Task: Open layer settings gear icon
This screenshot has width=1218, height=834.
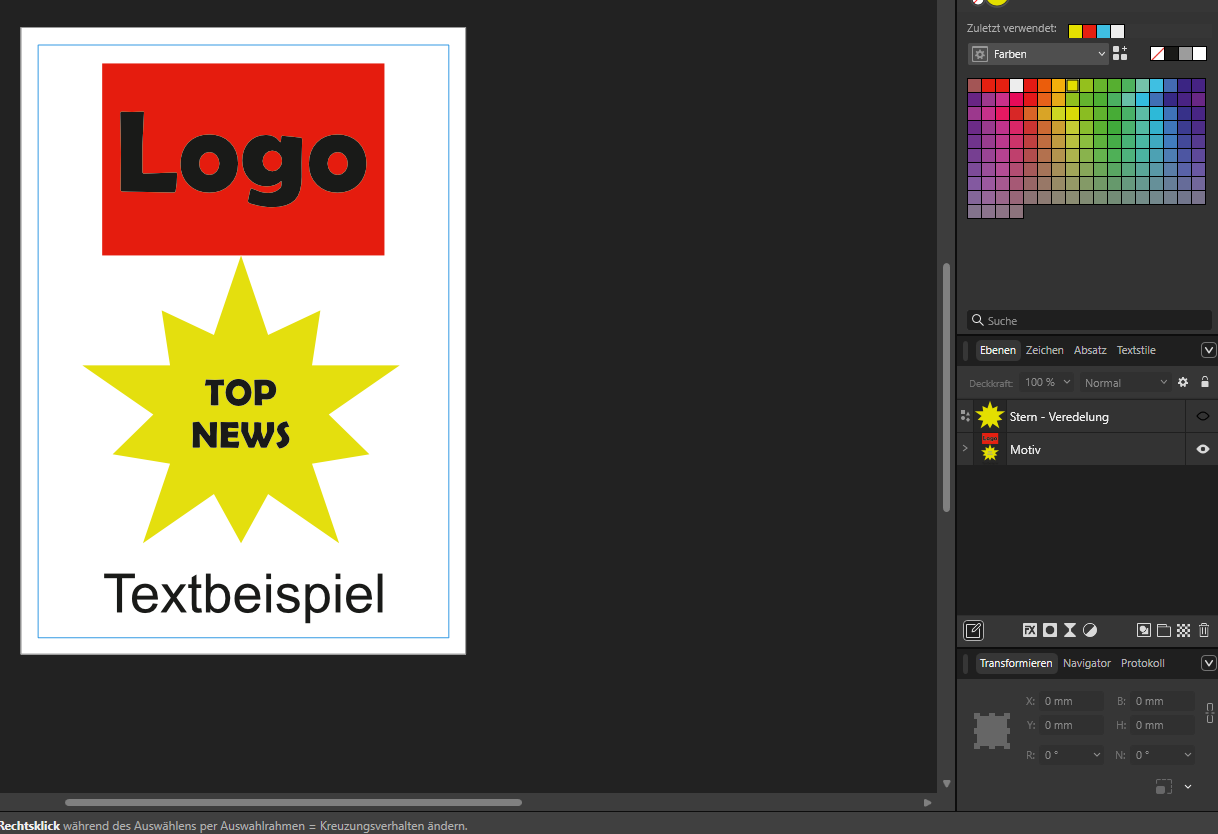Action: click(1183, 382)
